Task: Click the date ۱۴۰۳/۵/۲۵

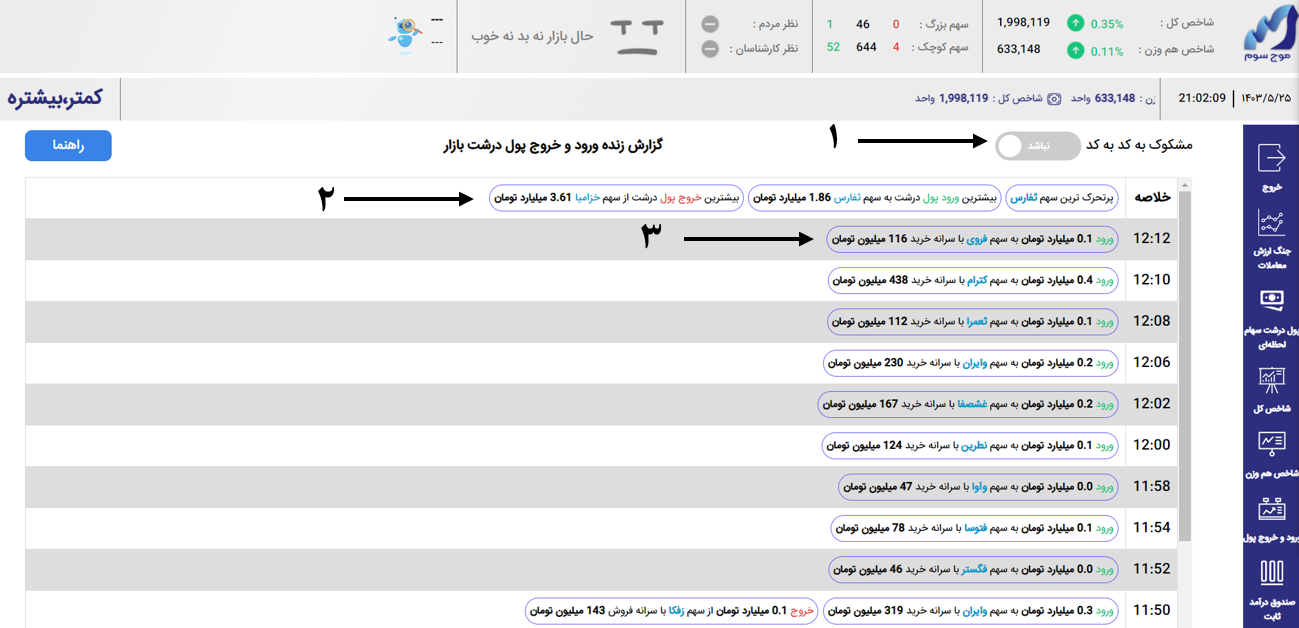Action: (1266, 98)
